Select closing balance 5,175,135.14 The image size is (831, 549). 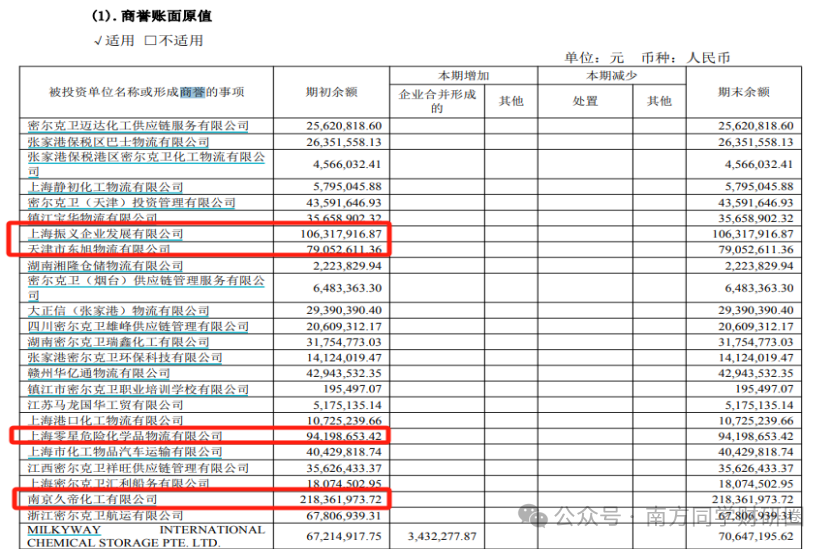point(759,405)
